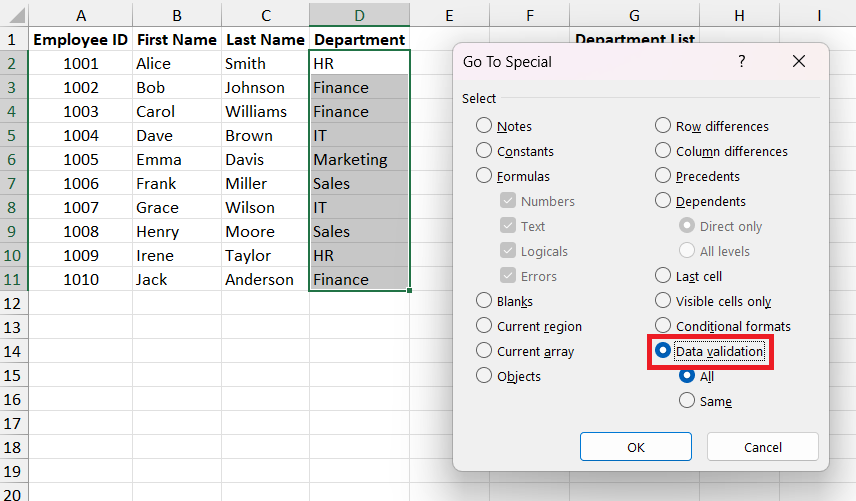The image size is (856, 501).
Task: Click the cell with Carol
Action: [177, 111]
